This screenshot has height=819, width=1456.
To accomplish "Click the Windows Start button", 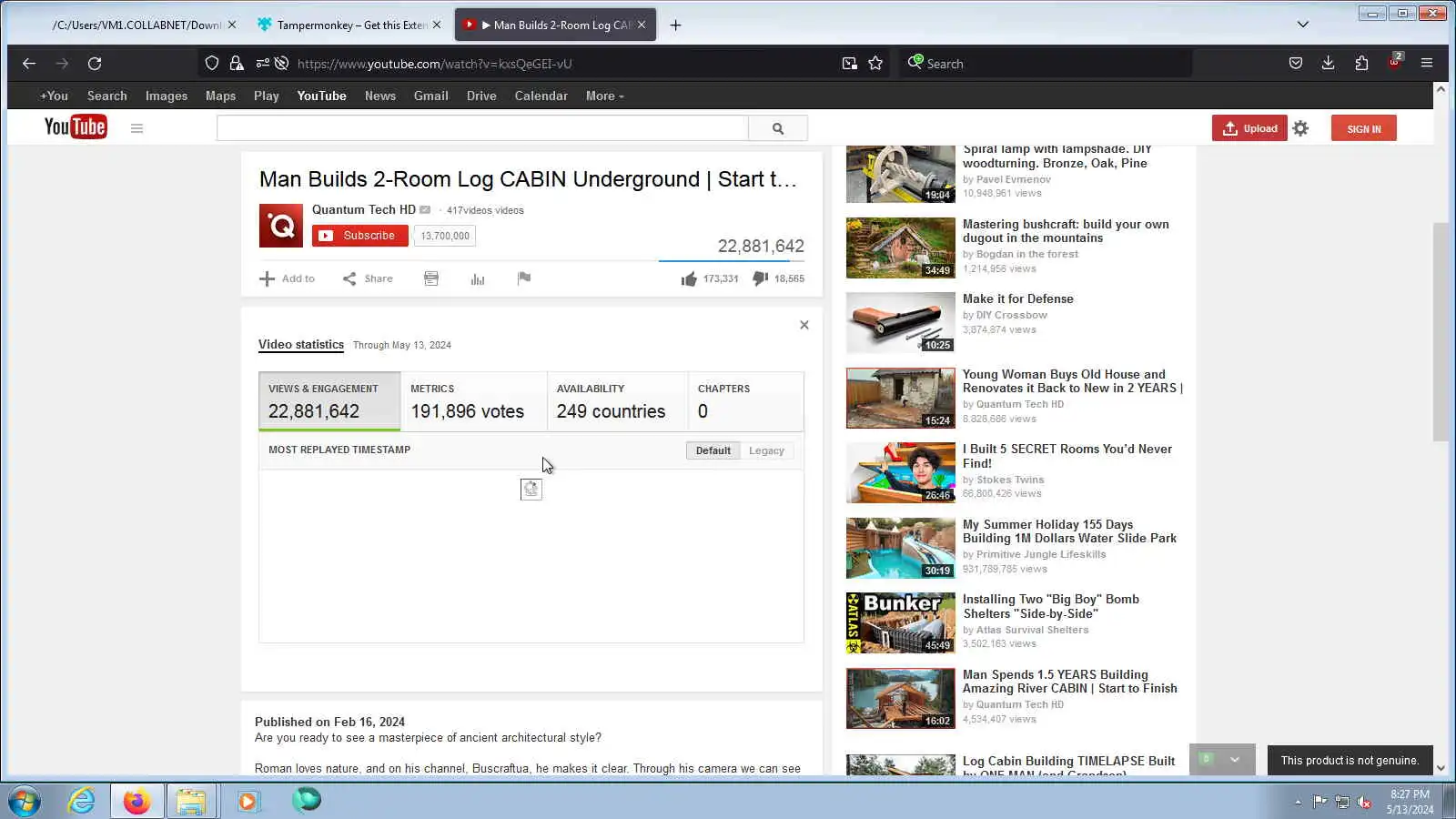I will (x=24, y=802).
